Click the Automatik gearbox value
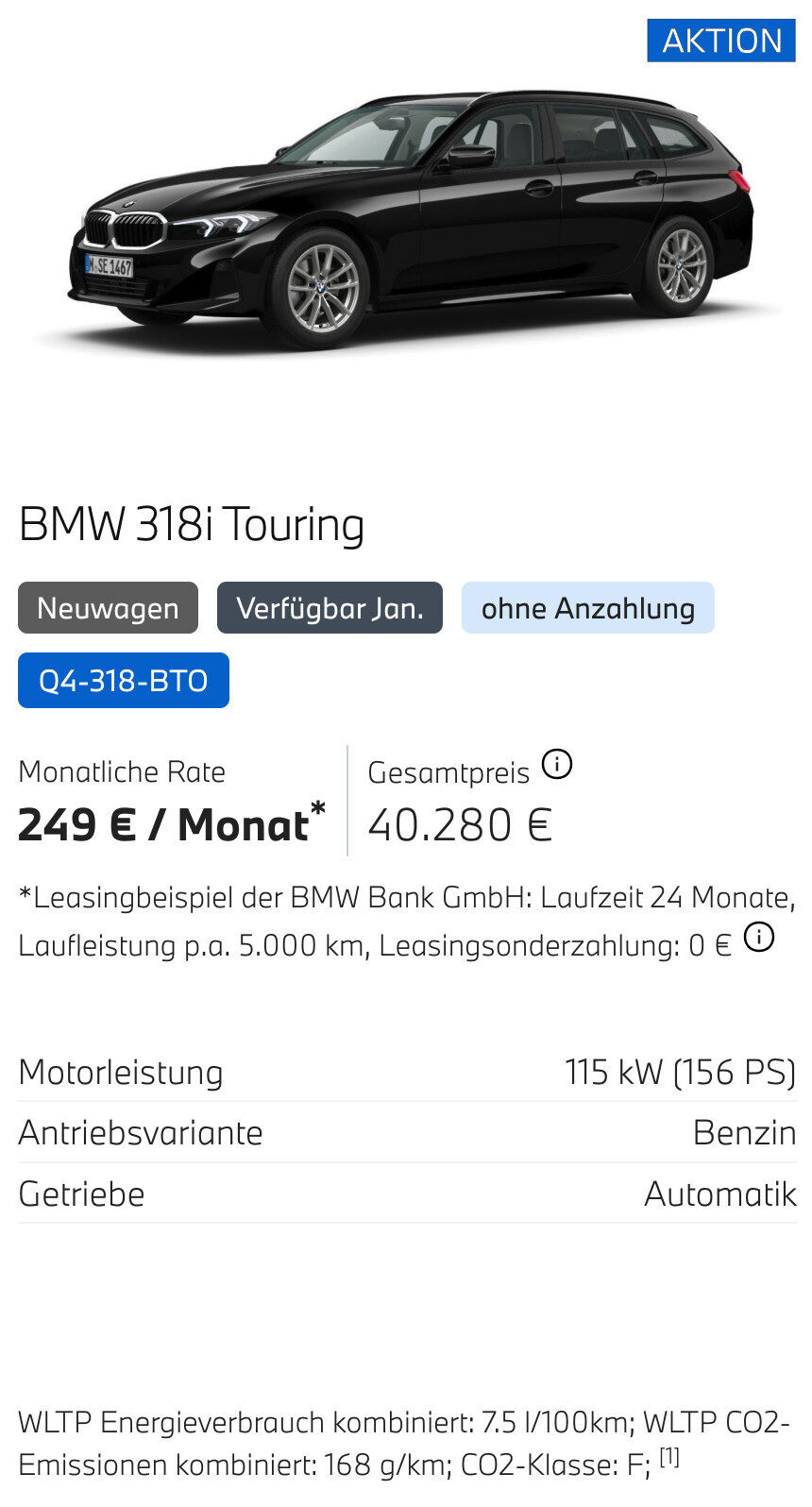The height and width of the screenshot is (1507, 812). (719, 1194)
